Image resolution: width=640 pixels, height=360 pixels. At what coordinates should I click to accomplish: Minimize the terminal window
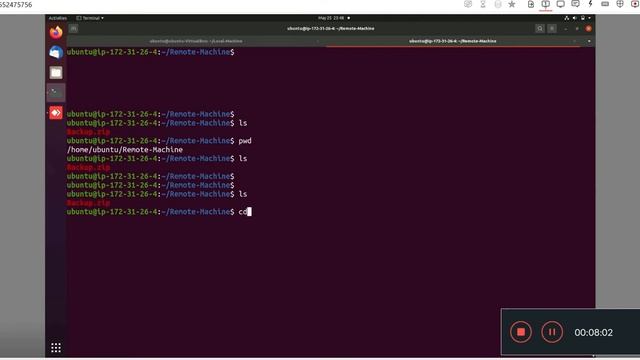click(565, 29)
